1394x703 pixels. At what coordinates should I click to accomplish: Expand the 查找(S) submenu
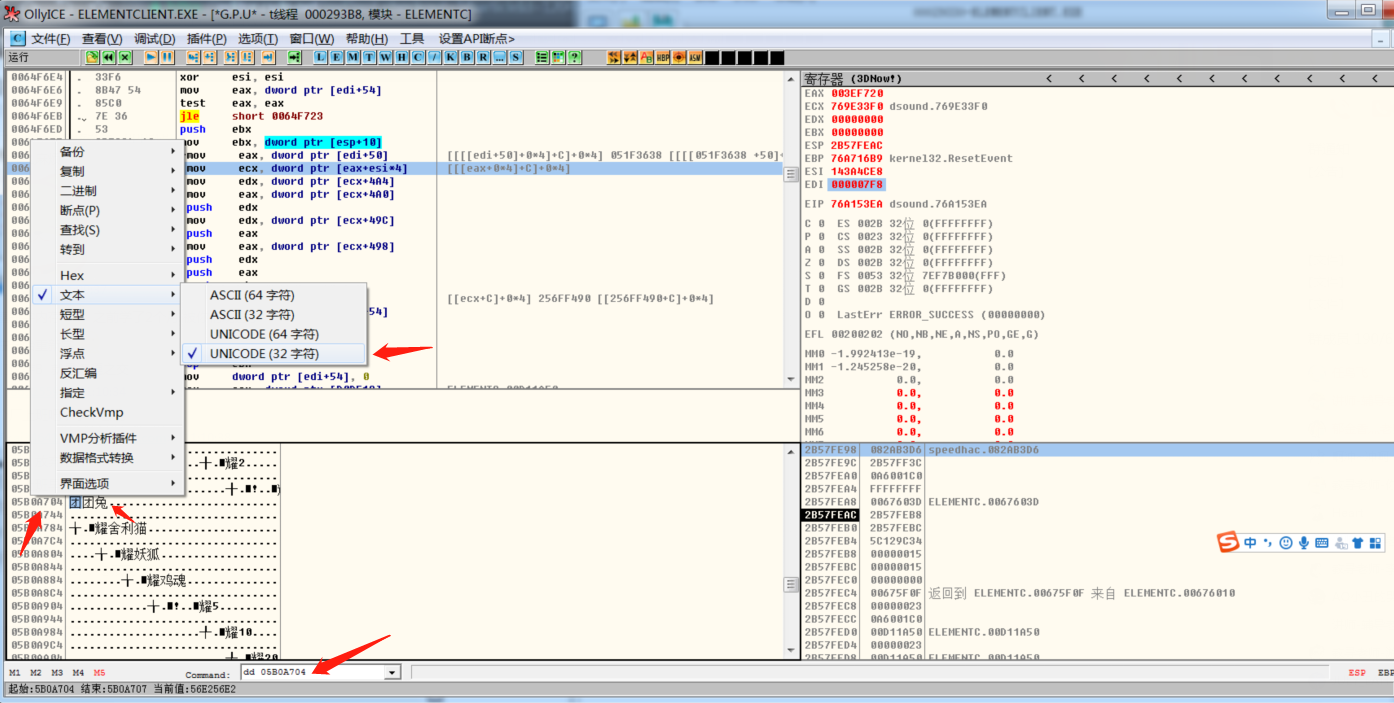(107, 230)
